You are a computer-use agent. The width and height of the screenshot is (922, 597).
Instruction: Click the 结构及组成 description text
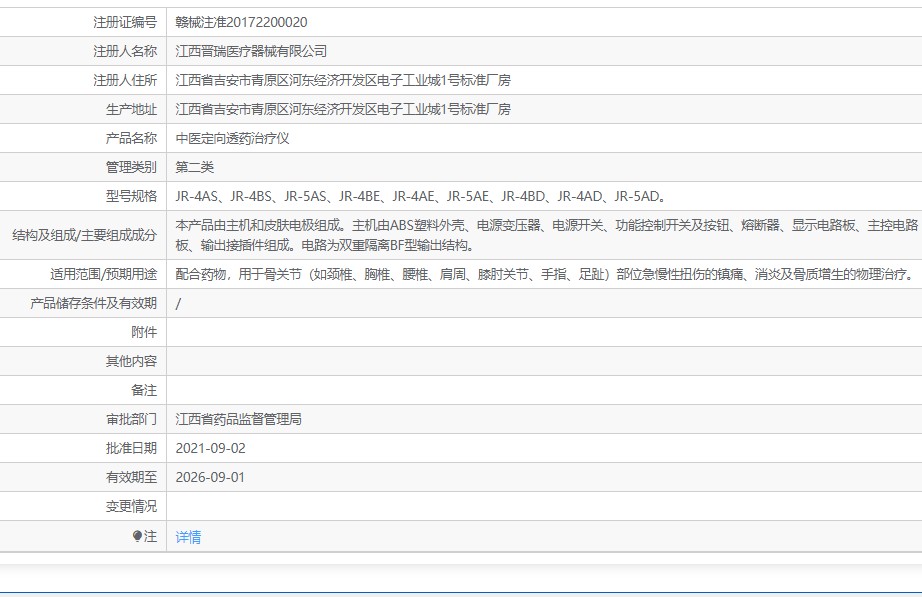click(x=546, y=235)
